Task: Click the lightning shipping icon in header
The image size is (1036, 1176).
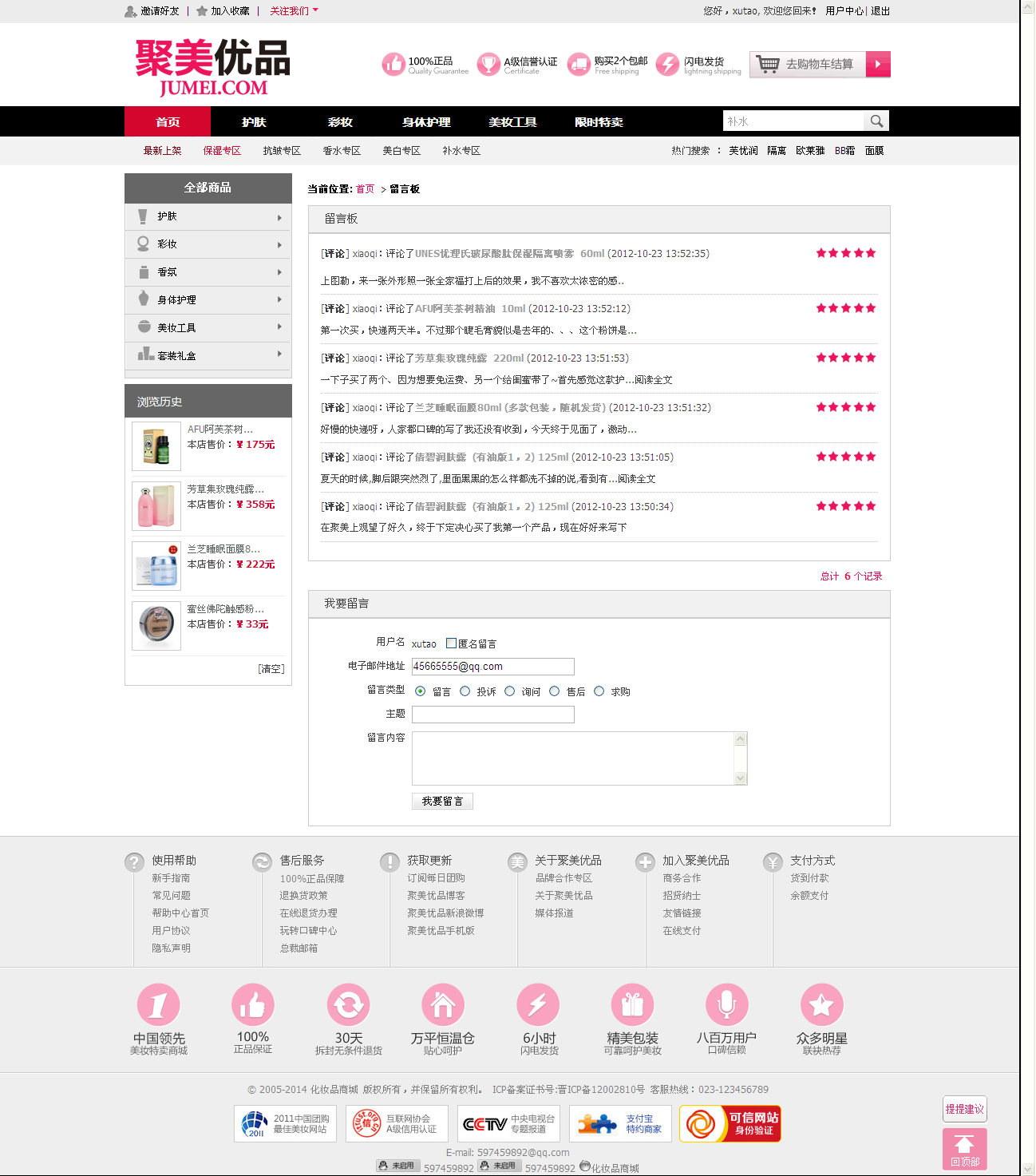Action: pyautogui.click(x=666, y=65)
